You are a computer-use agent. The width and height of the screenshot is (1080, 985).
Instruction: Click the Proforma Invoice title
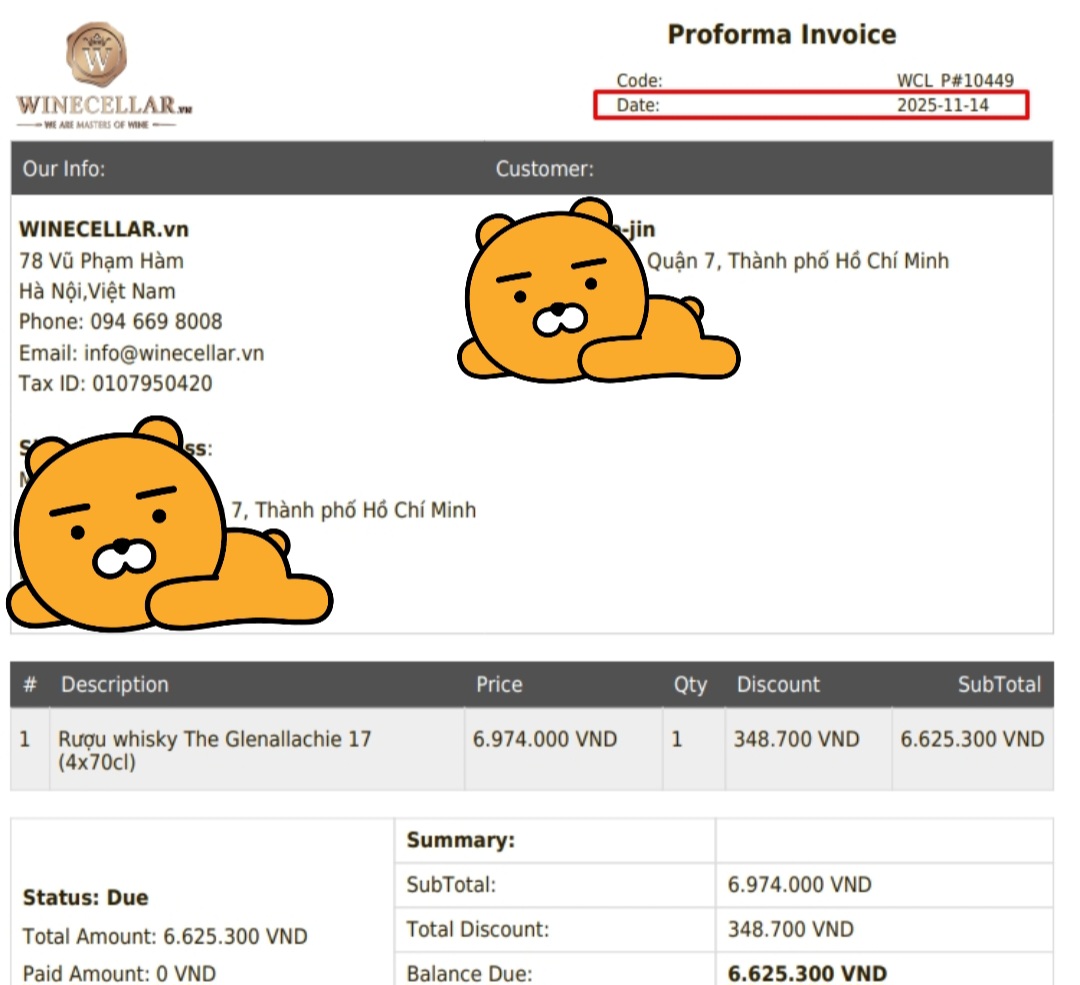point(781,35)
